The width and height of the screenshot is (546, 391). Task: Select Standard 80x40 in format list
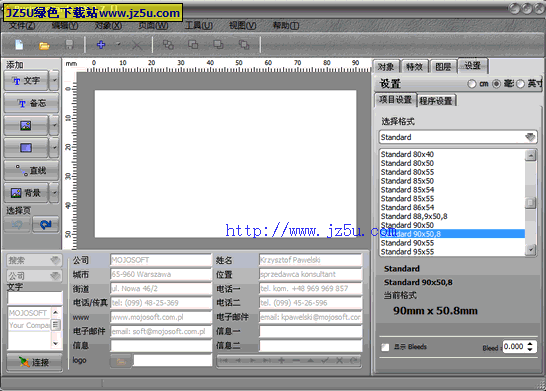pos(452,154)
